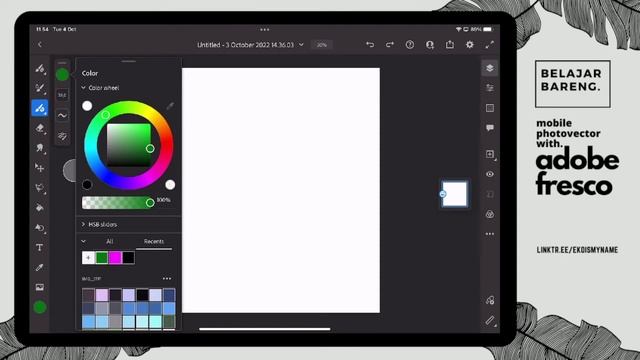The height and width of the screenshot is (360, 640).
Task: Open the Precision panel icon
Action: [490, 108]
